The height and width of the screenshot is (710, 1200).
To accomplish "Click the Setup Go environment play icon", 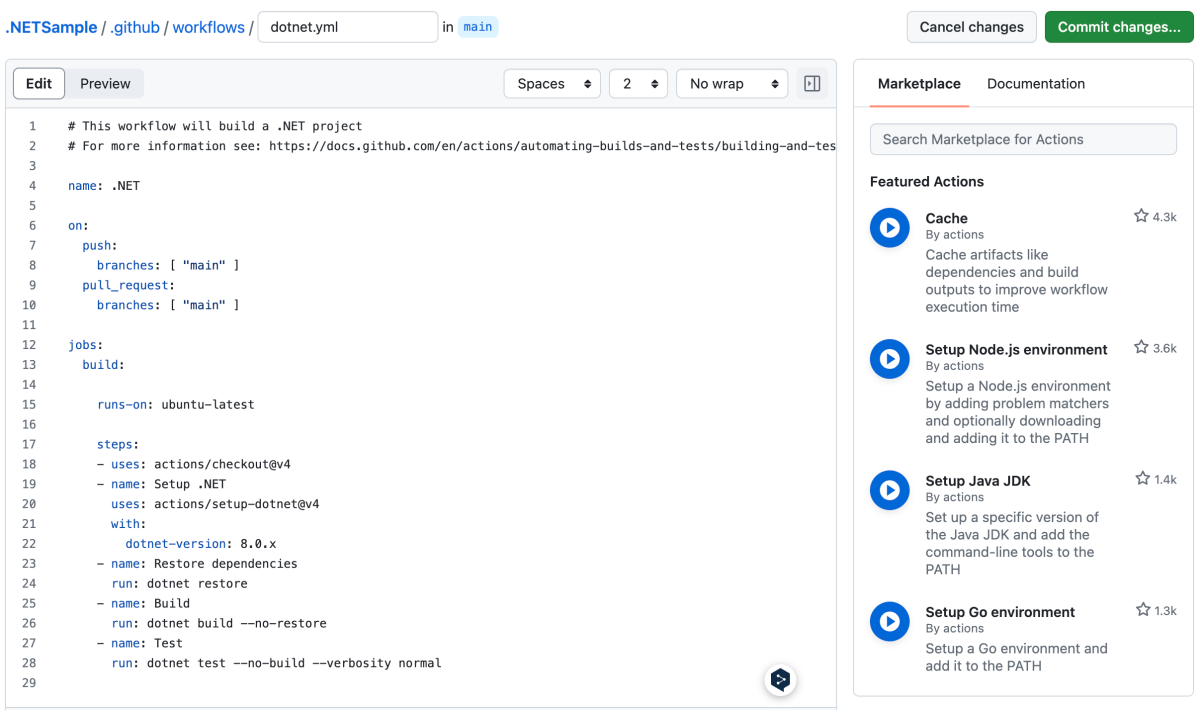I will (889, 622).
